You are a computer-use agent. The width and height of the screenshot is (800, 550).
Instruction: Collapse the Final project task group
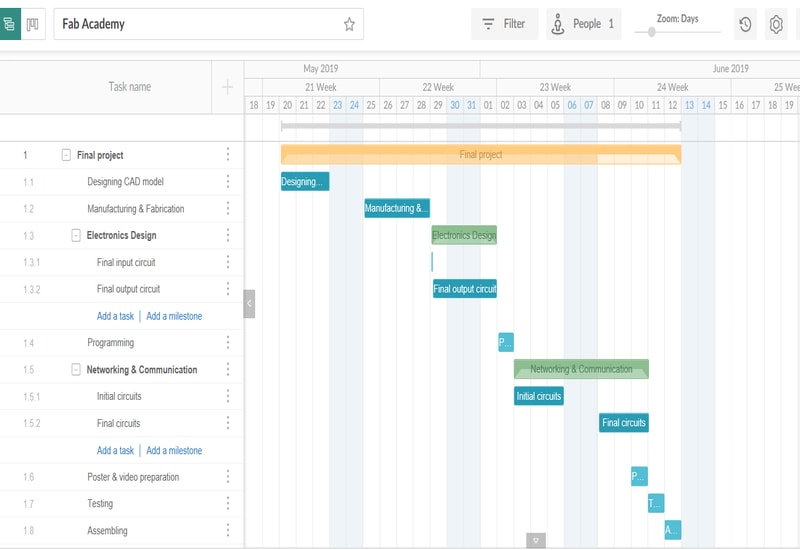(x=66, y=155)
